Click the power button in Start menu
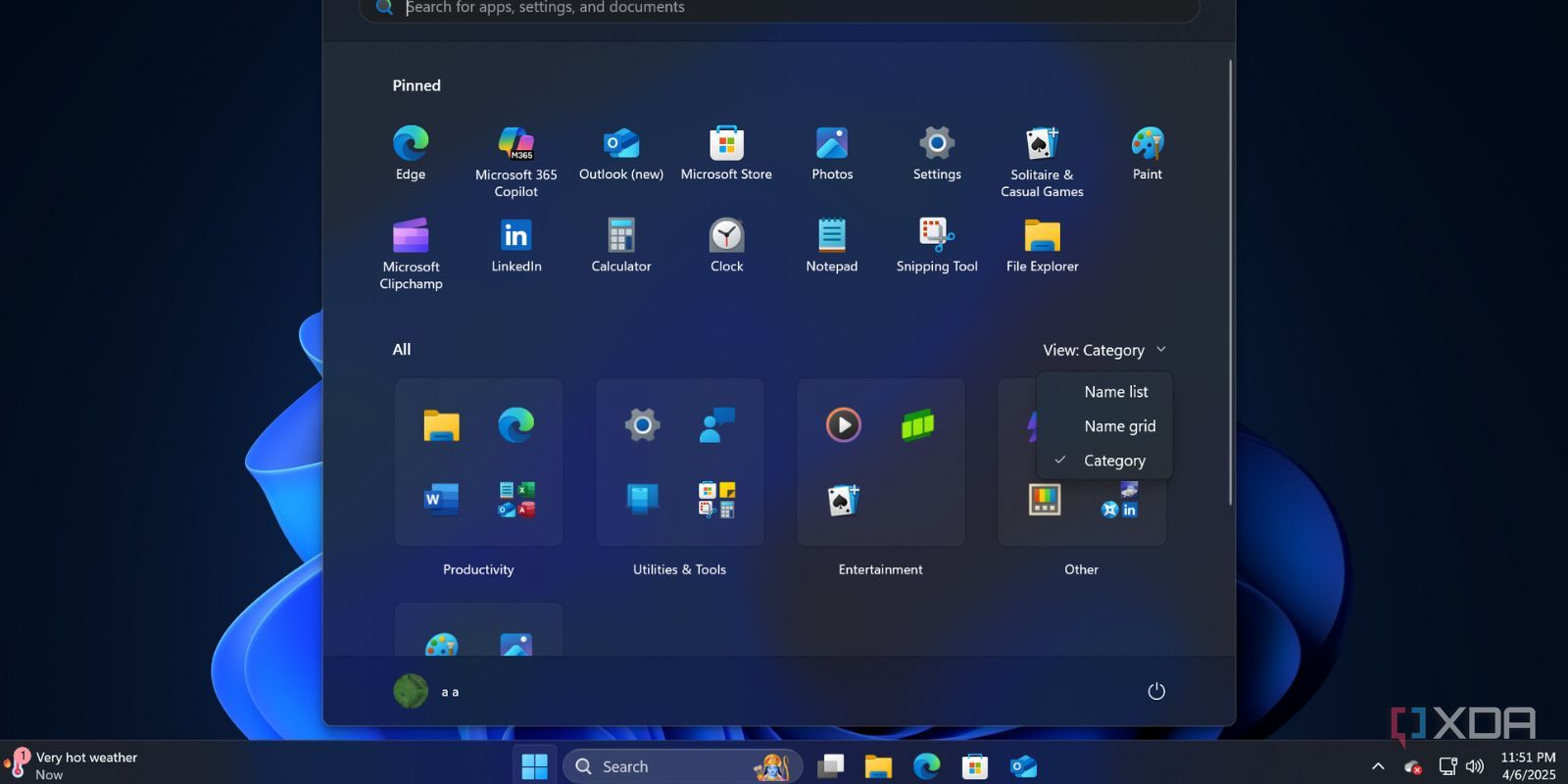 1156,691
